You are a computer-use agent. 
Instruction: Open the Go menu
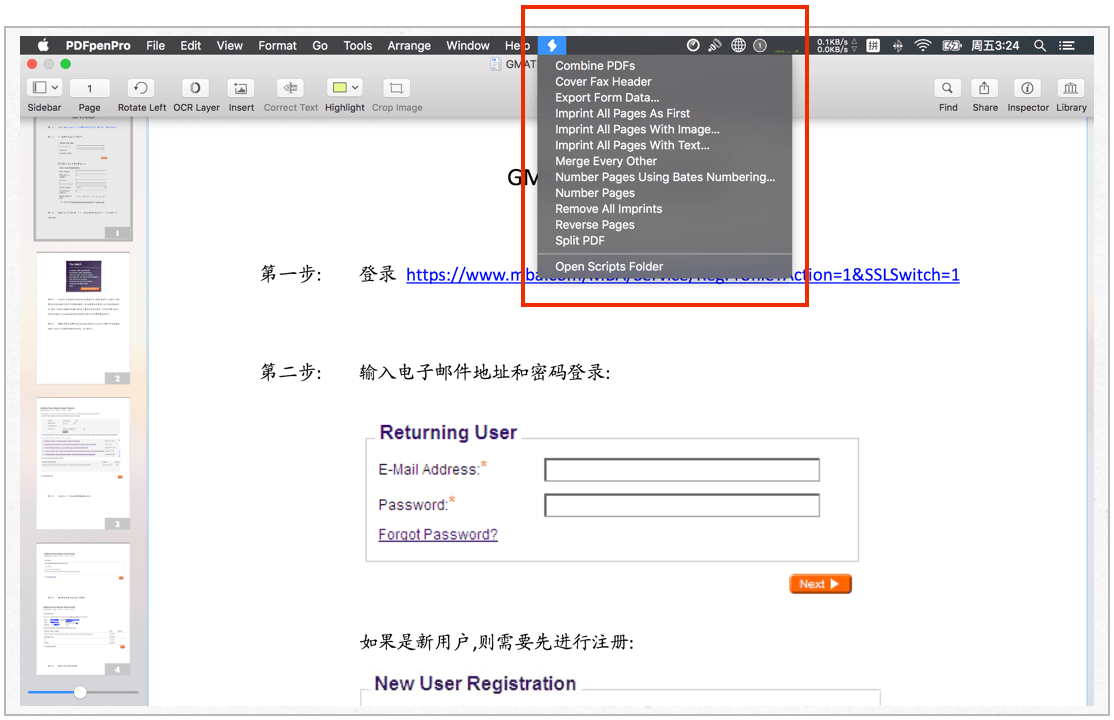click(x=320, y=45)
